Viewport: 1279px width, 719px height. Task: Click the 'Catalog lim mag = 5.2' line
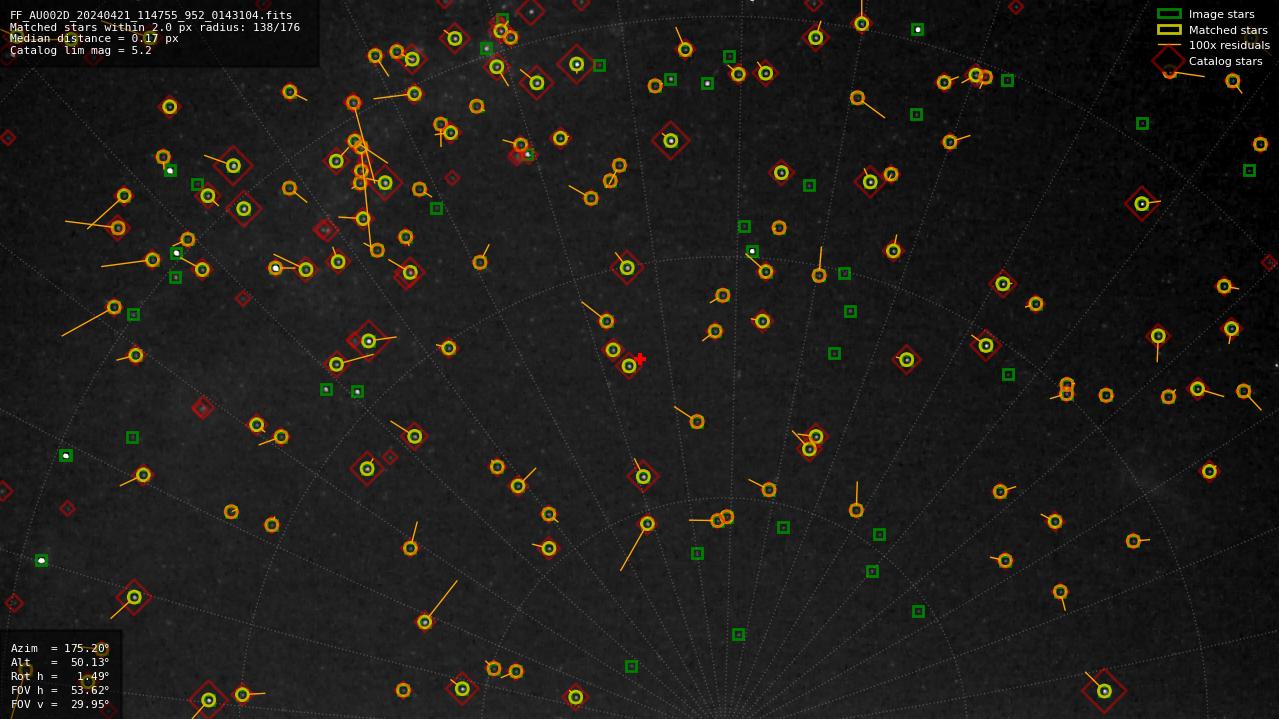81,50
